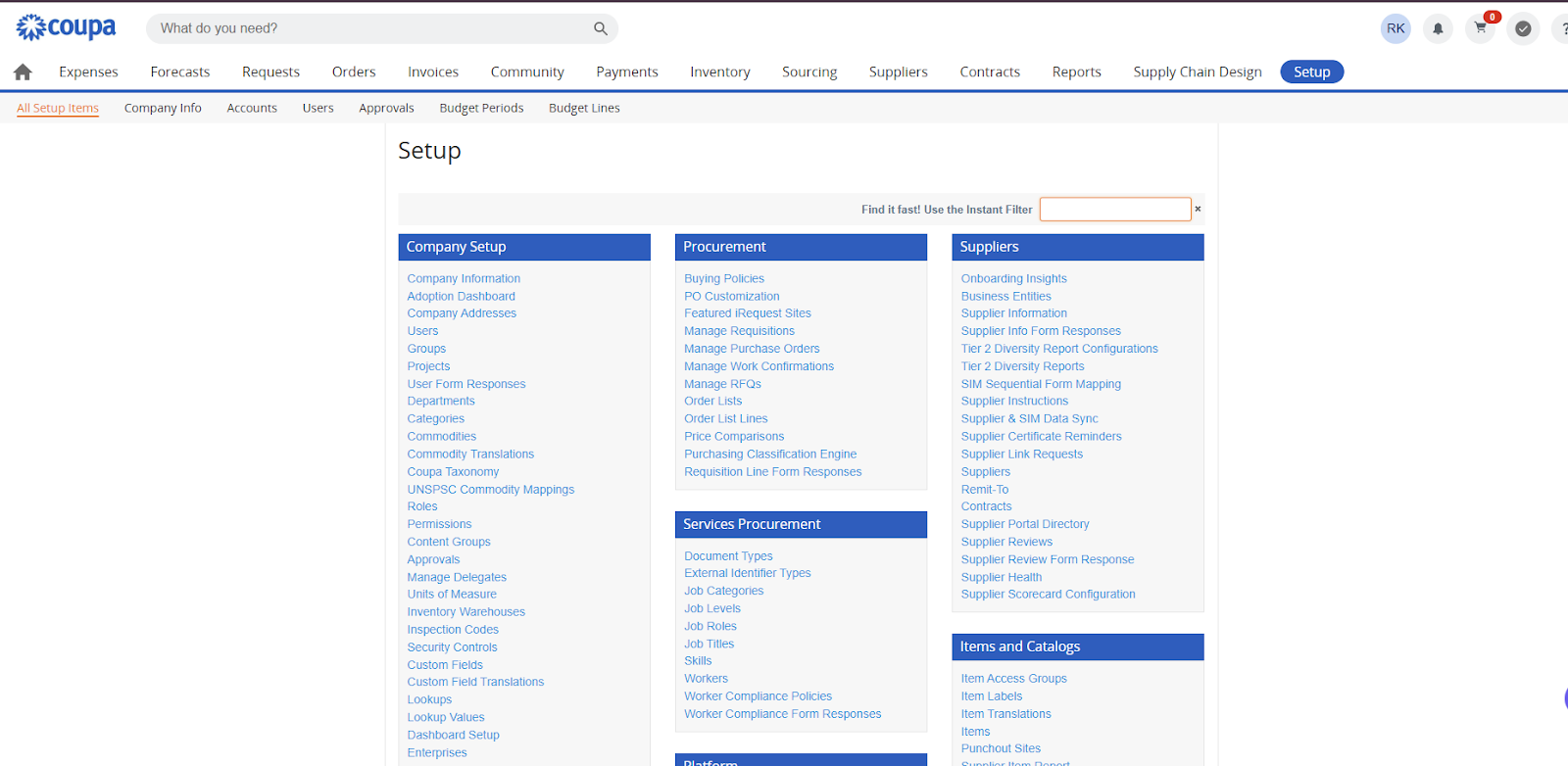Switch to the Users subtab

[x=318, y=108]
